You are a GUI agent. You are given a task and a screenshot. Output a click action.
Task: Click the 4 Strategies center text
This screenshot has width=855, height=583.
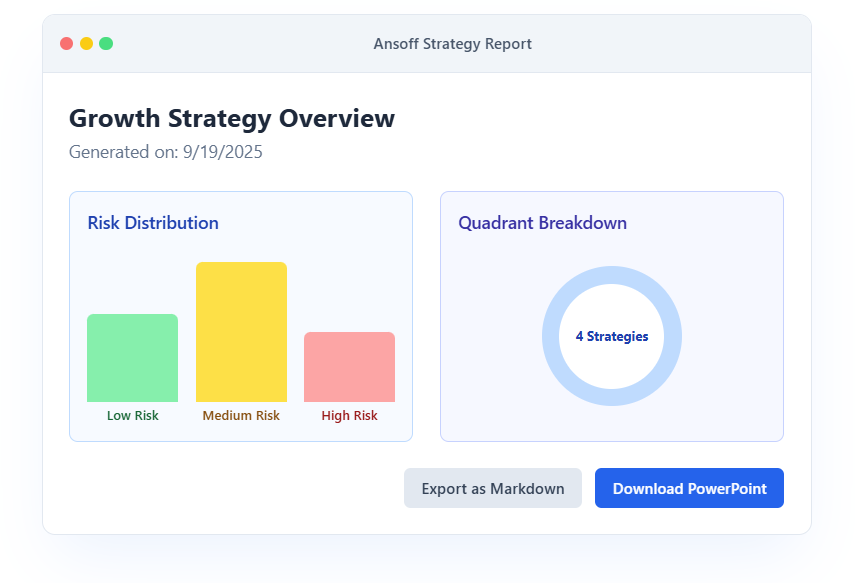pos(612,336)
